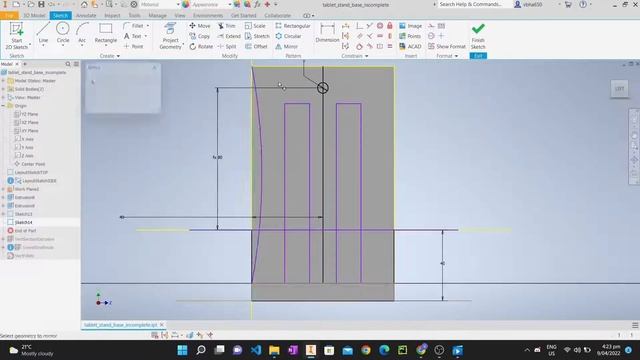The height and width of the screenshot is (360, 640).
Task: Select the Offset tool
Action: pyautogui.click(x=256, y=47)
